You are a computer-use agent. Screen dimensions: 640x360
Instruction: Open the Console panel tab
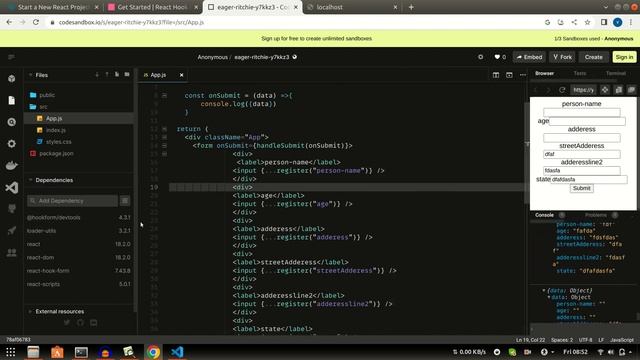pyautogui.click(x=544, y=215)
